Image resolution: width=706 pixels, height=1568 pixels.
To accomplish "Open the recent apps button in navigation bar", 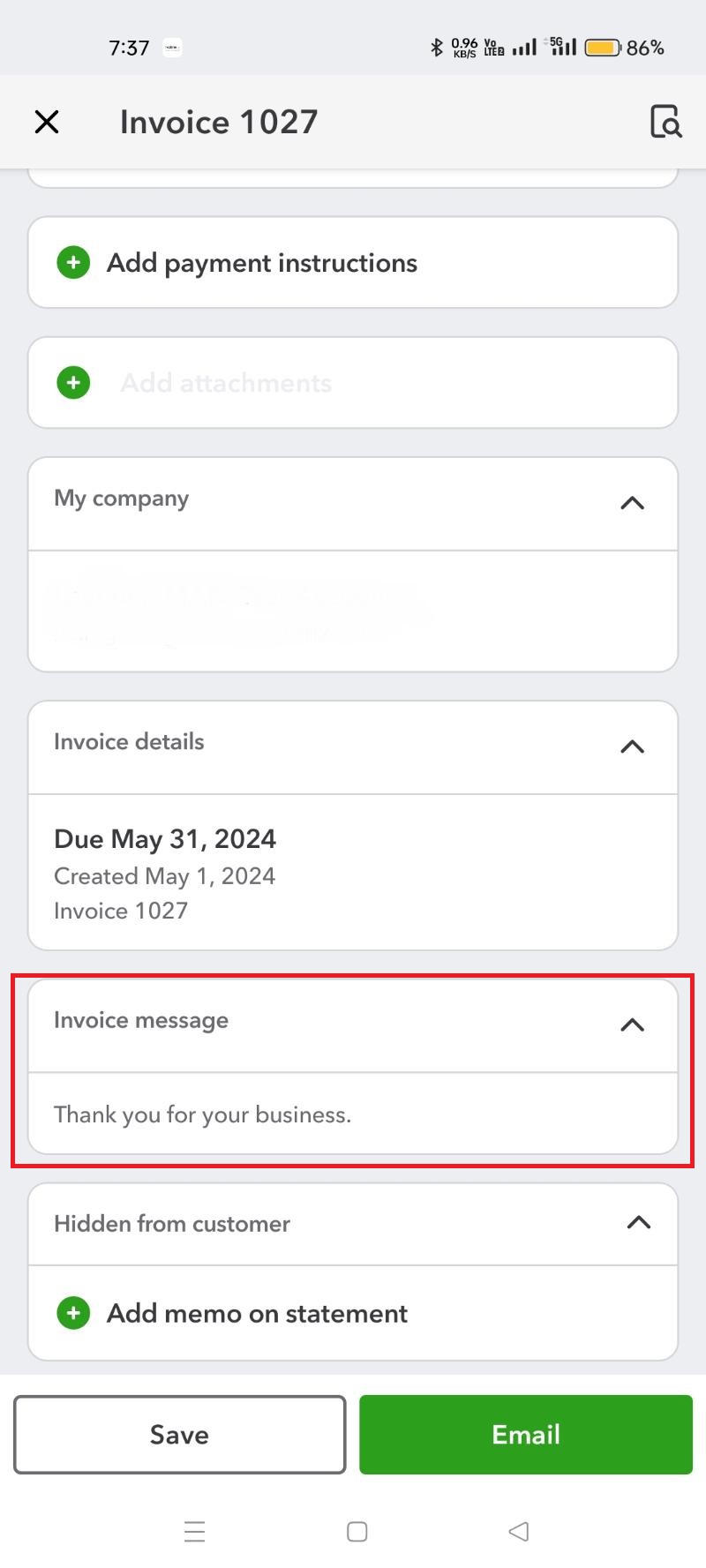I will tap(194, 1532).
